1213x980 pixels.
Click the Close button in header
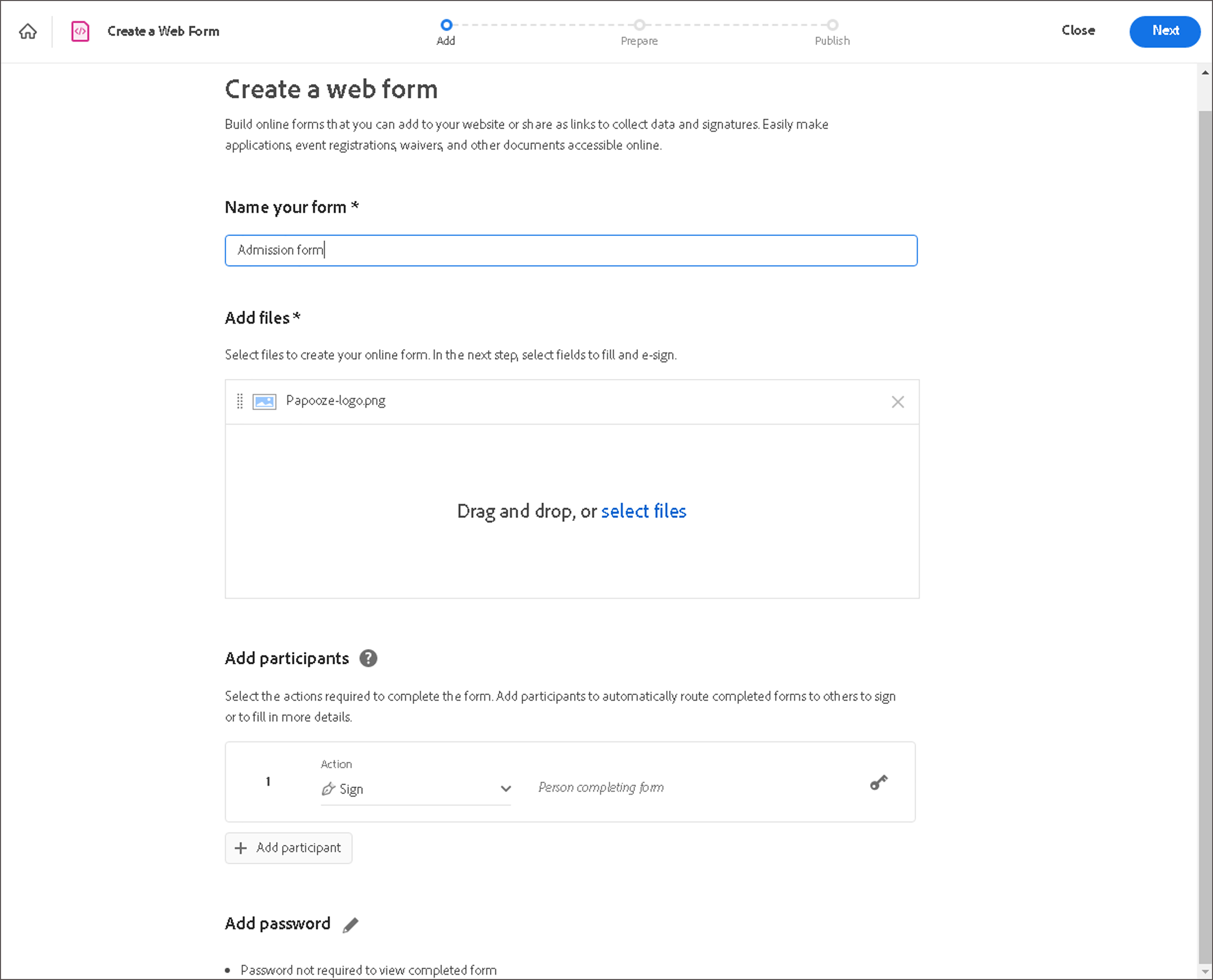tap(1078, 31)
